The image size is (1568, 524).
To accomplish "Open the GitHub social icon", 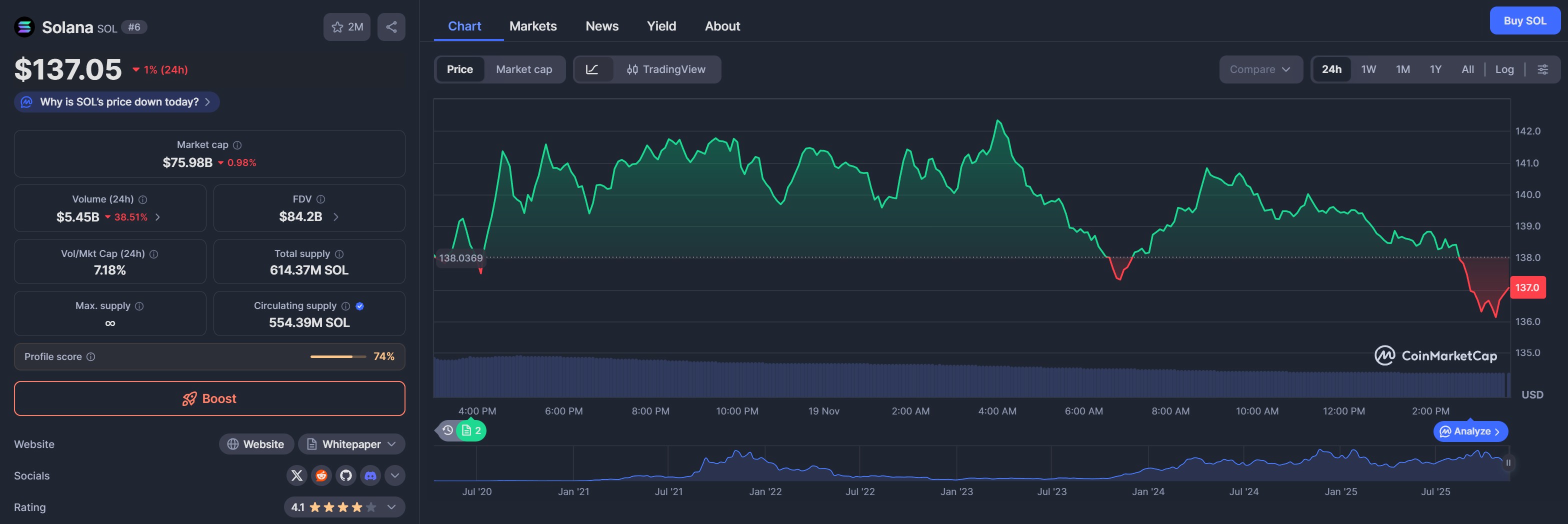I will [345, 475].
